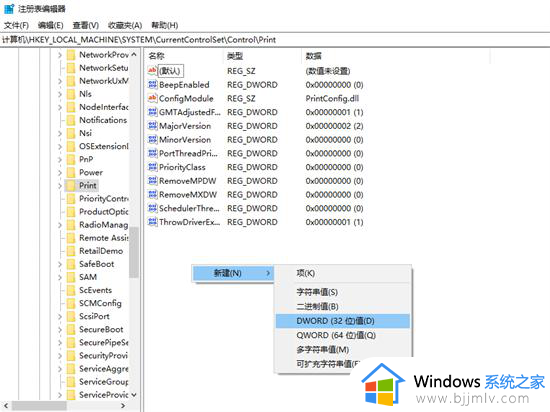
Task: Click the RetailDemo folder icon
Action: point(71,251)
